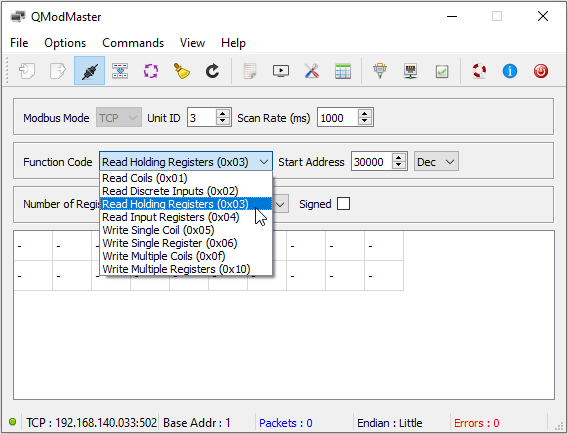
Task: Open the Options menu
Action: coord(65,43)
